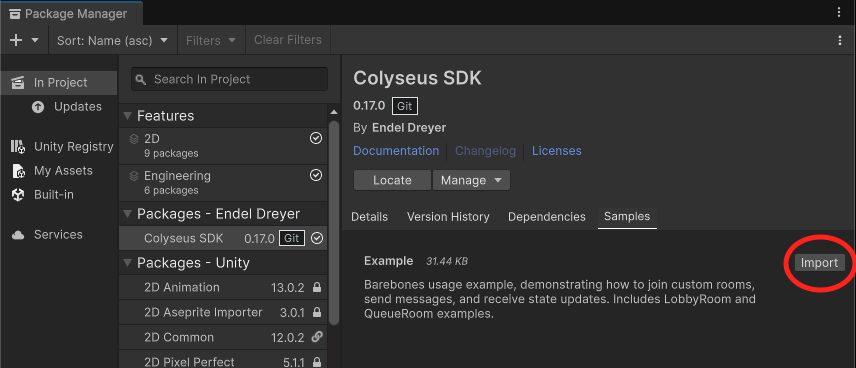Select In Project in the sidebar
Image resolution: width=856 pixels, height=368 pixels.
[58, 83]
